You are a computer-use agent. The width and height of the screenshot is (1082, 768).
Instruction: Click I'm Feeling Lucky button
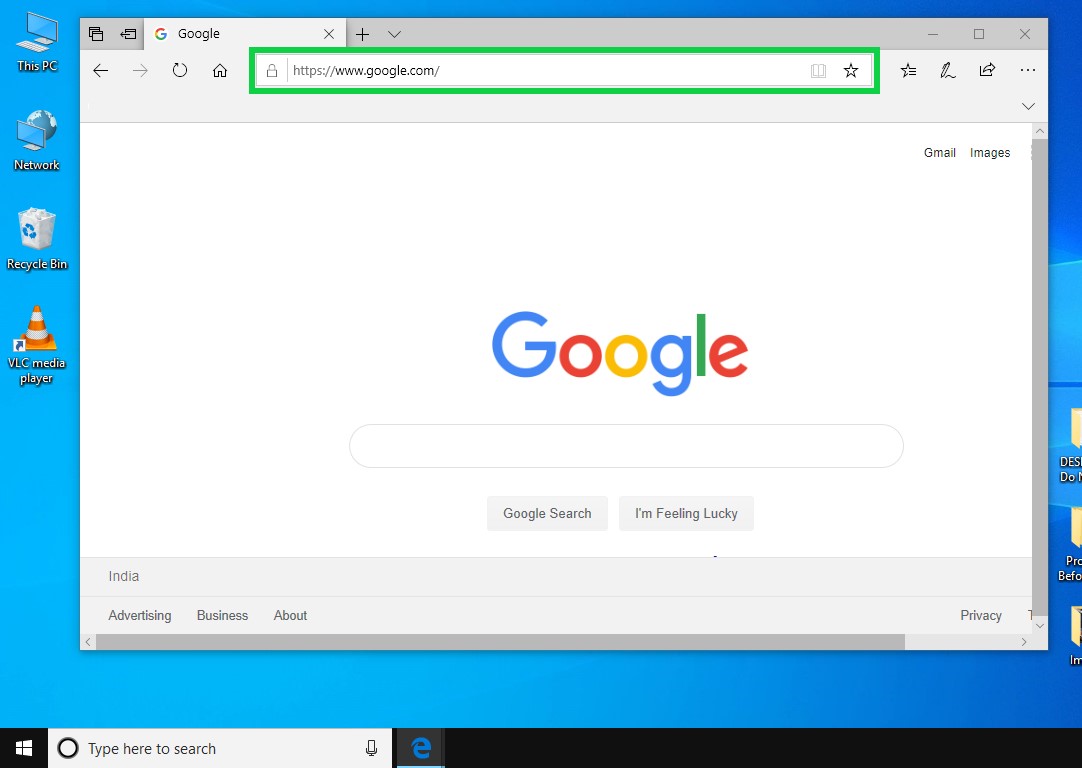click(686, 513)
